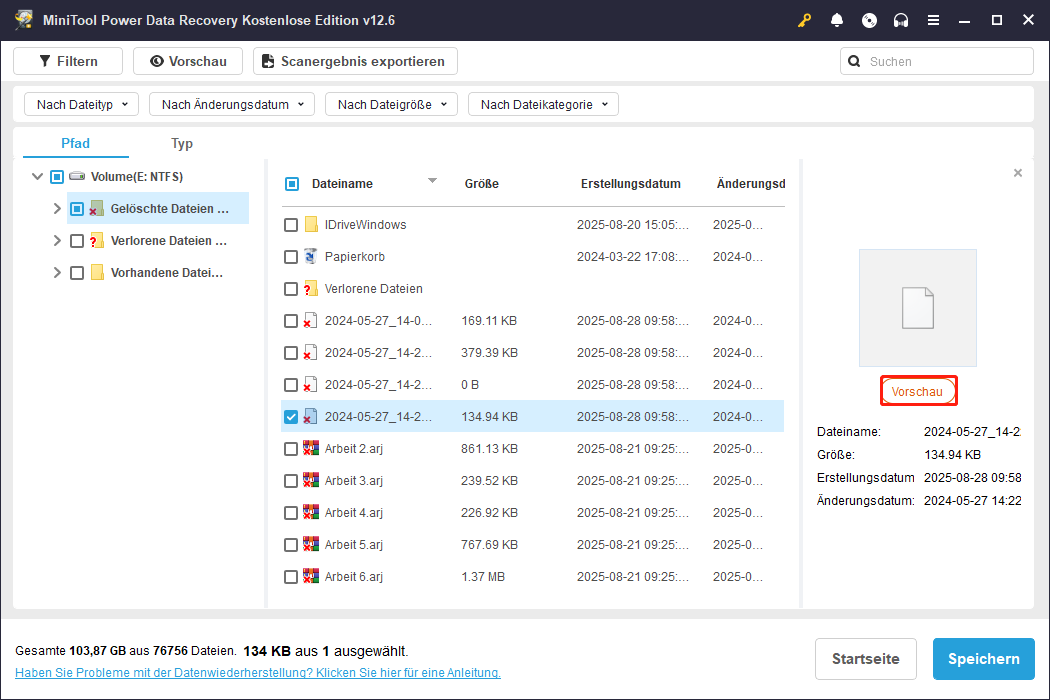Viewport: 1050px width, 700px height.
Task: Sort by the Größe column header
Action: 481,184
